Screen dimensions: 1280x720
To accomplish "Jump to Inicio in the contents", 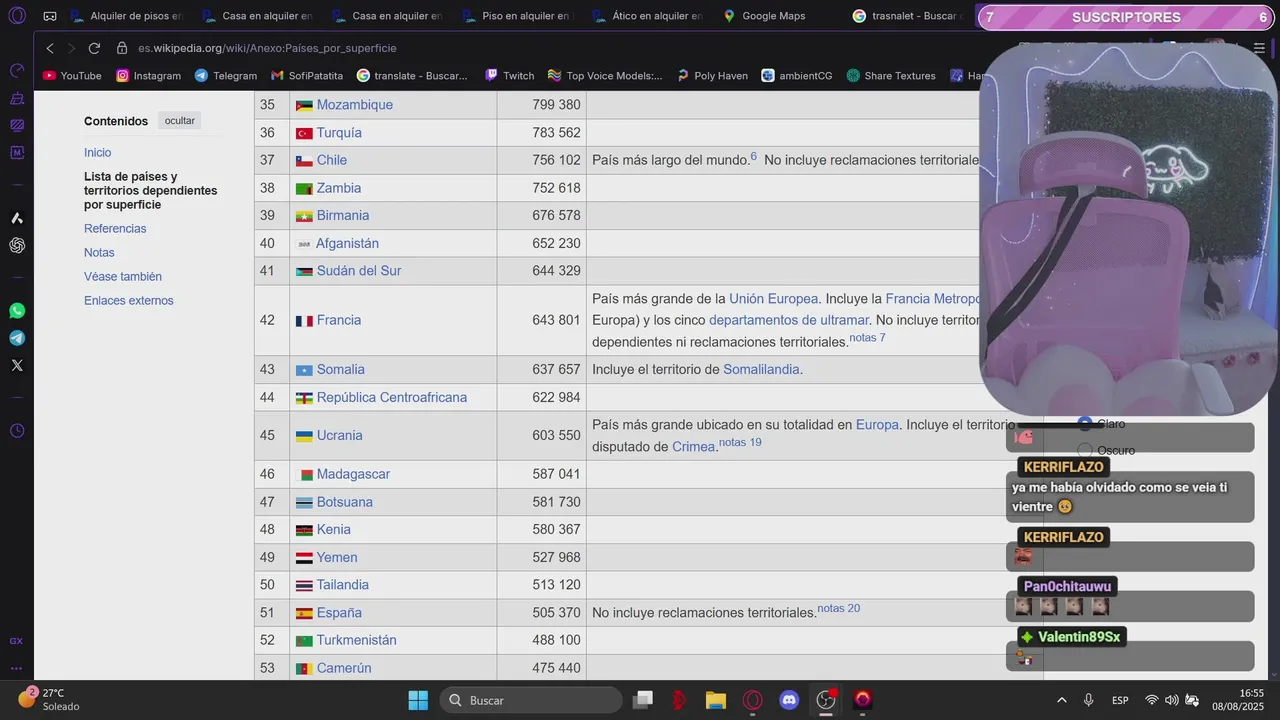I will (98, 153).
